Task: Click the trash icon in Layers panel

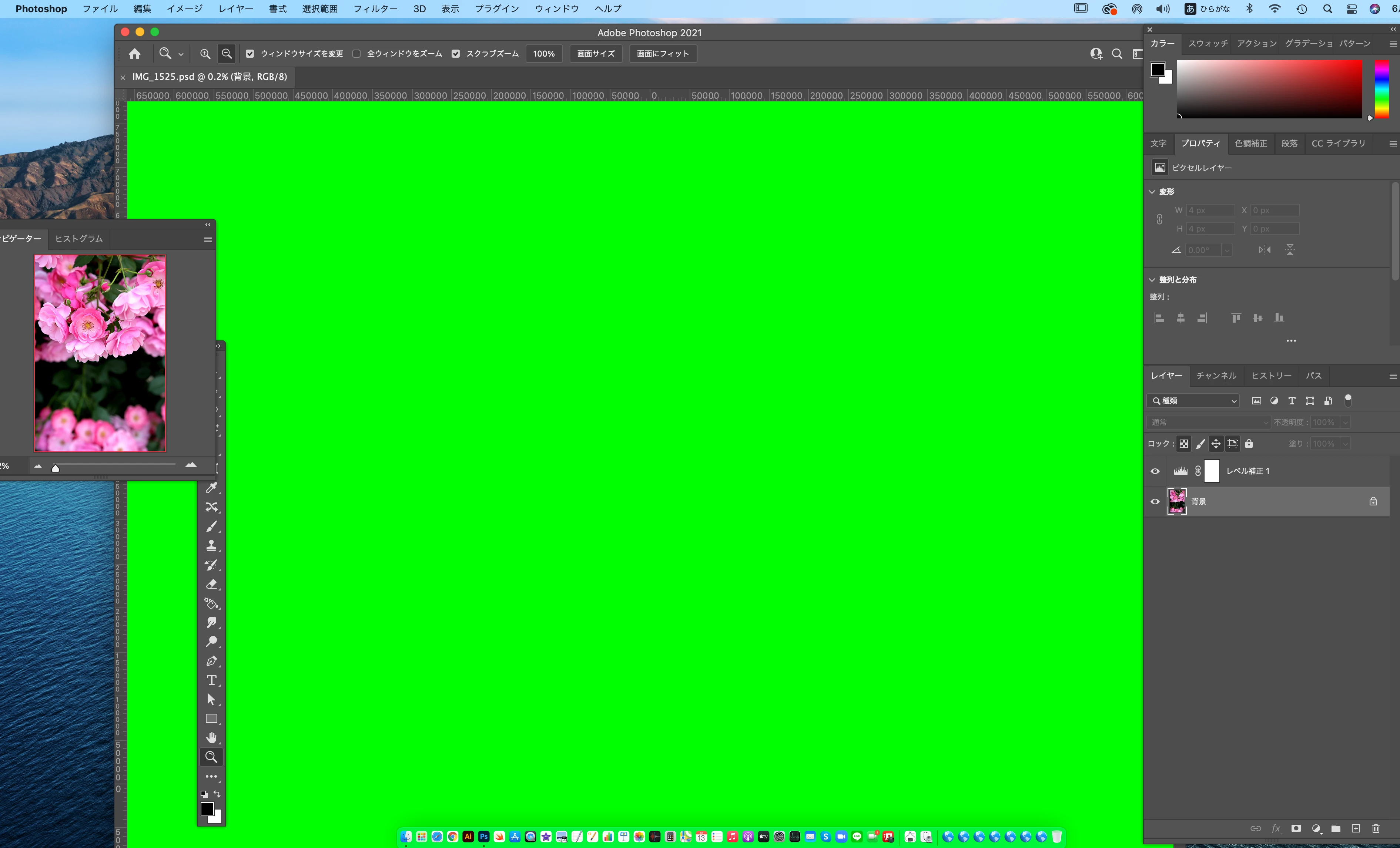Action: pyautogui.click(x=1376, y=829)
